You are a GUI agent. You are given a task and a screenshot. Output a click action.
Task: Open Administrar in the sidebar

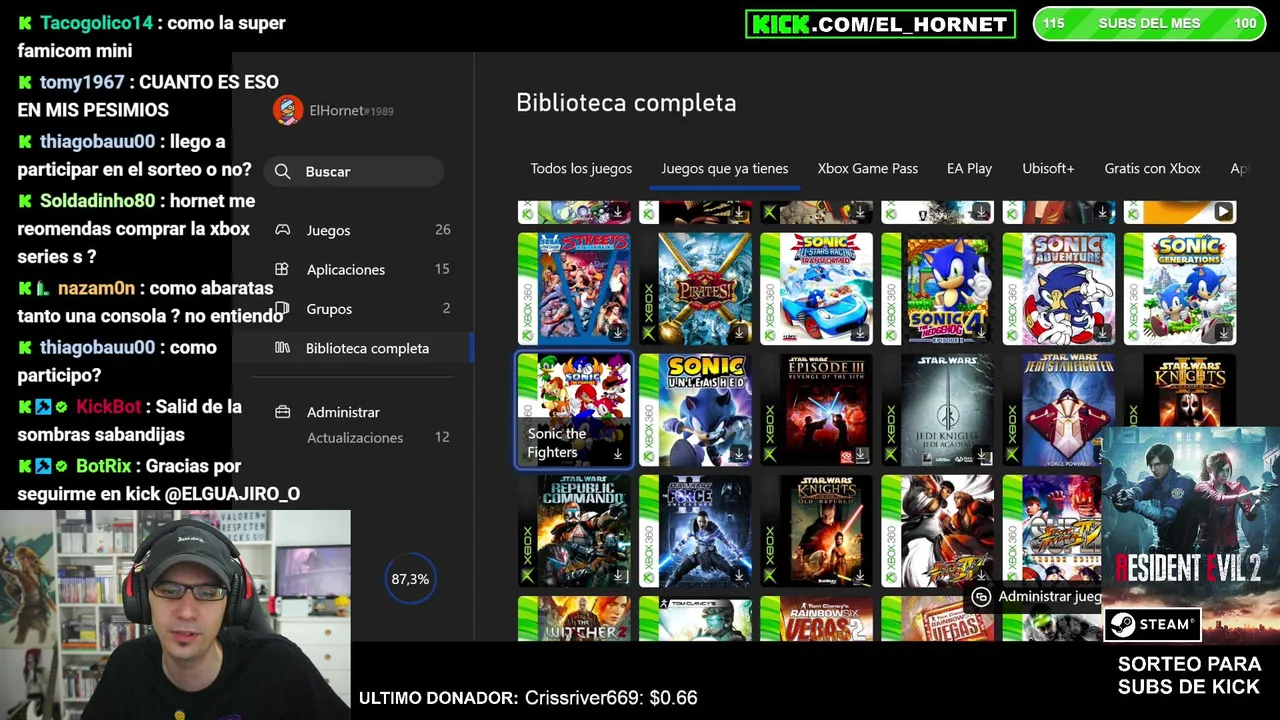point(343,412)
